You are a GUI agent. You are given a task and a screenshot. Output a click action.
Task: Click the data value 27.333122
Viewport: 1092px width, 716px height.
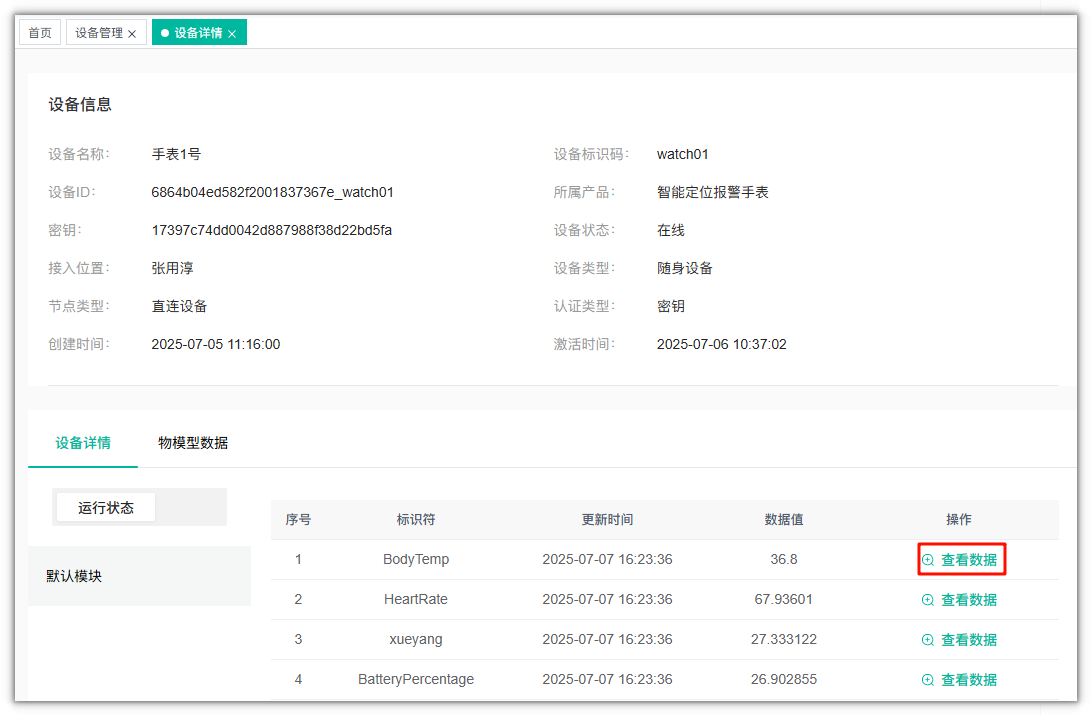click(x=783, y=639)
